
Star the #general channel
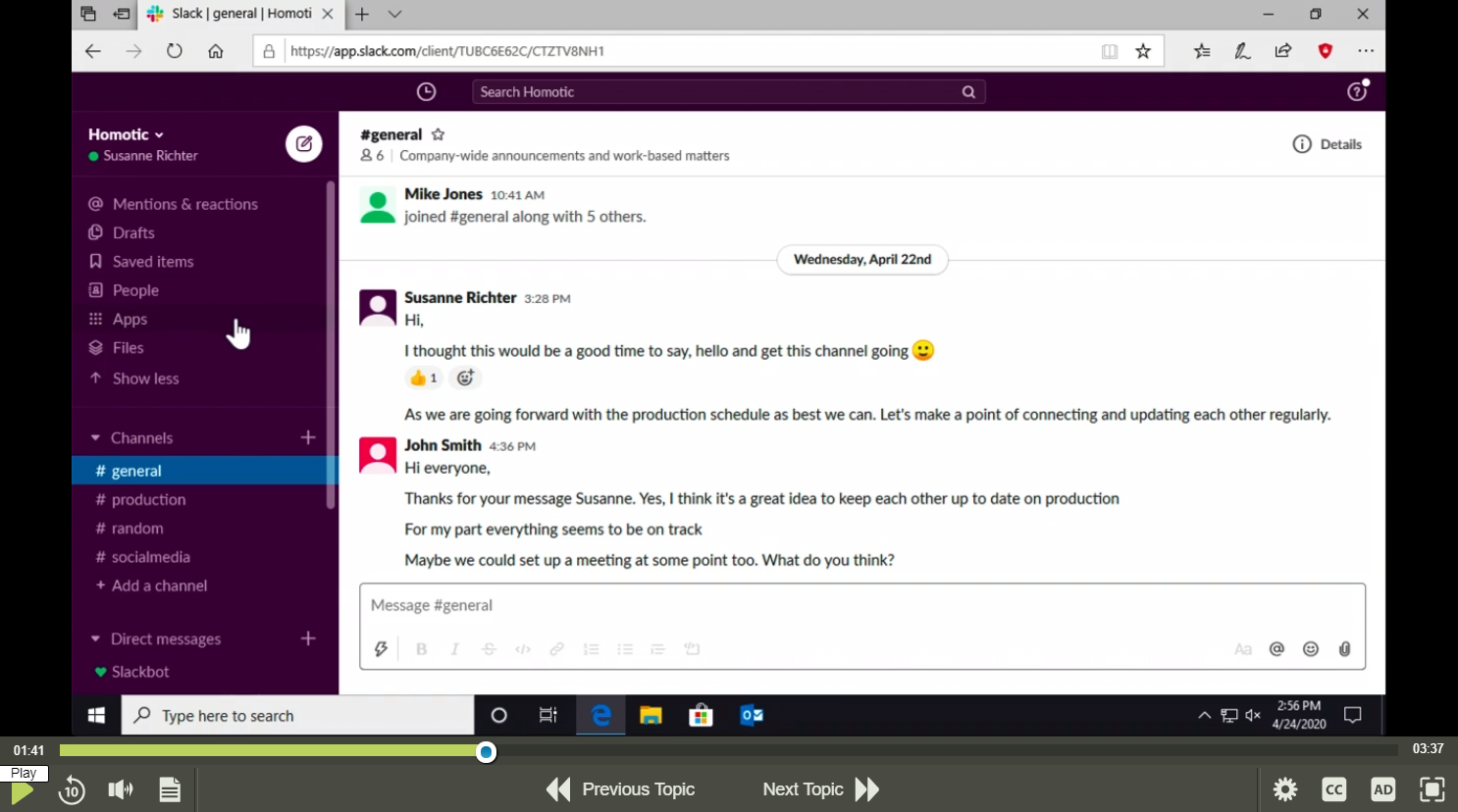[438, 134]
